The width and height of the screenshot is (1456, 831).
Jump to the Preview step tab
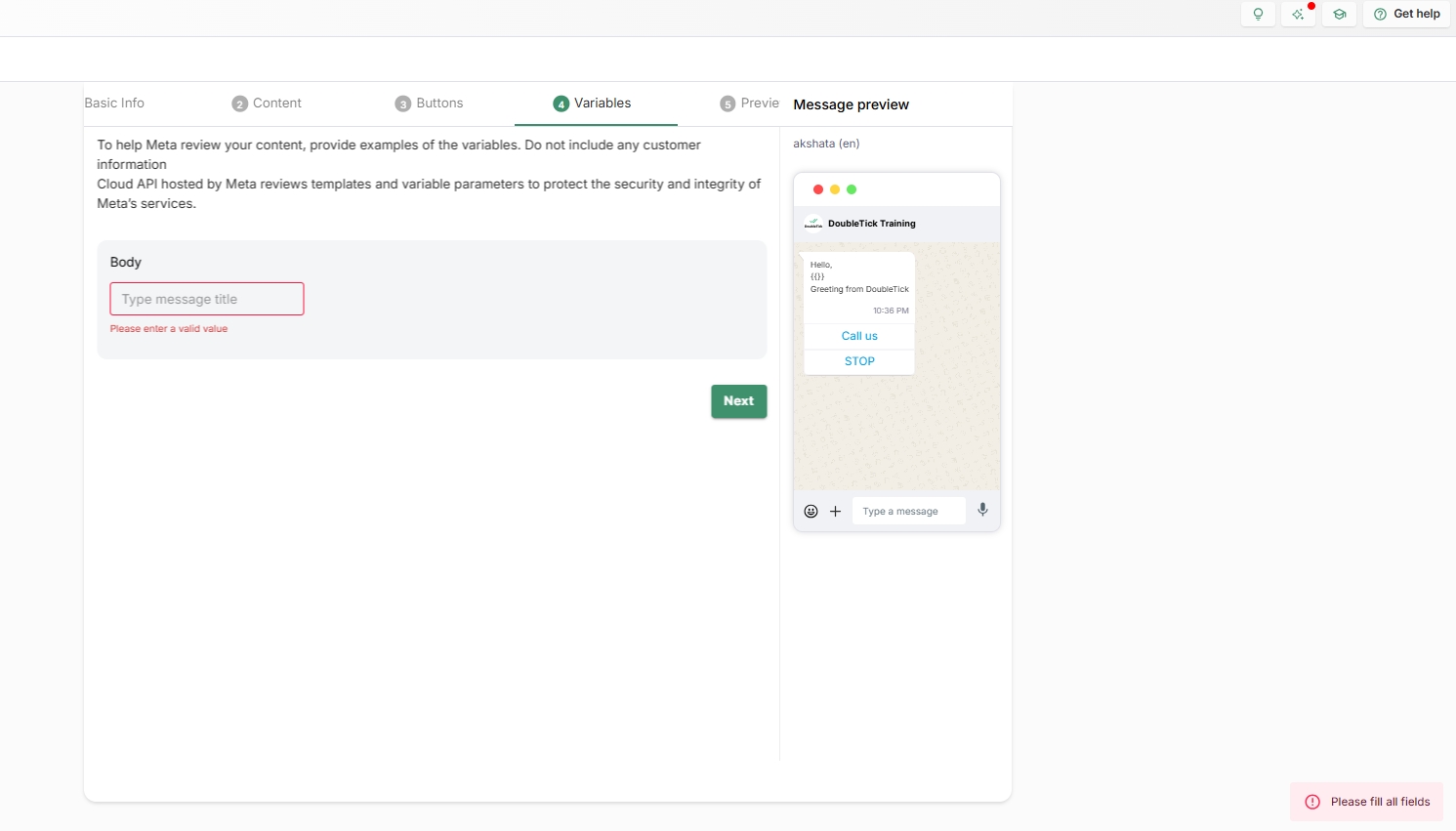coord(749,104)
